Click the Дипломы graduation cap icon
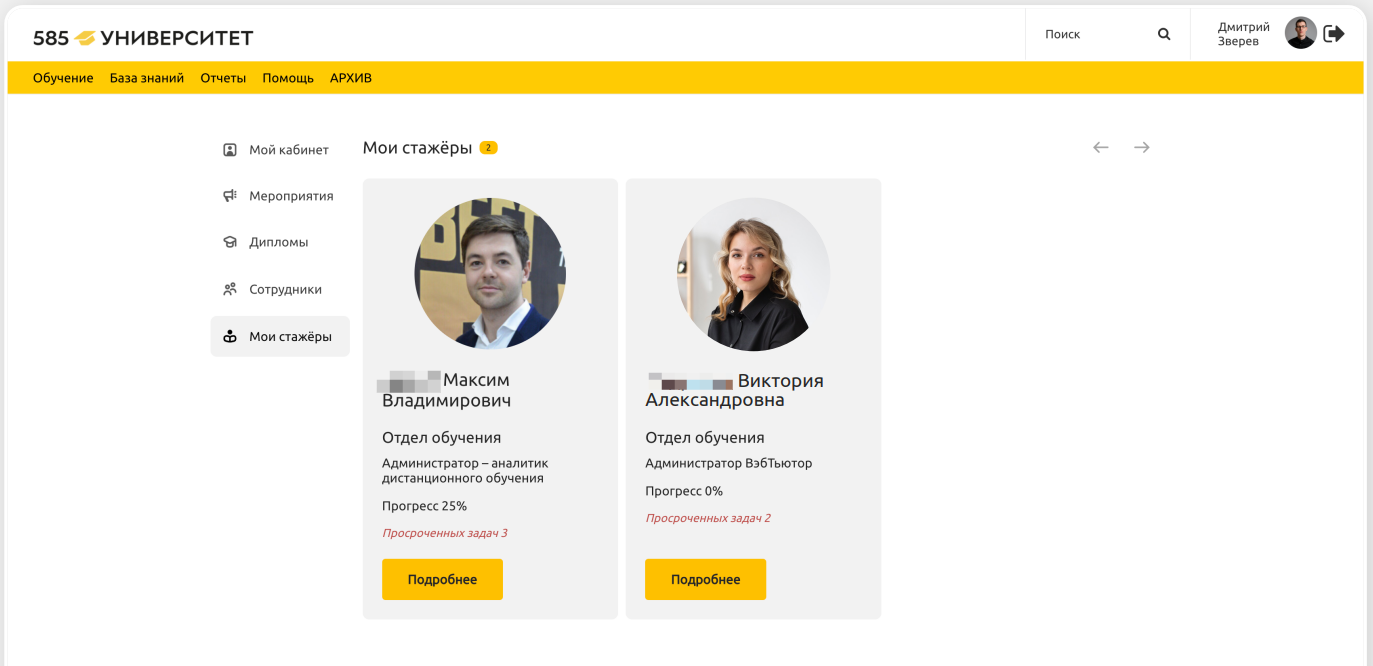Image resolution: width=1373 pixels, height=666 pixels. pyautogui.click(x=230, y=242)
